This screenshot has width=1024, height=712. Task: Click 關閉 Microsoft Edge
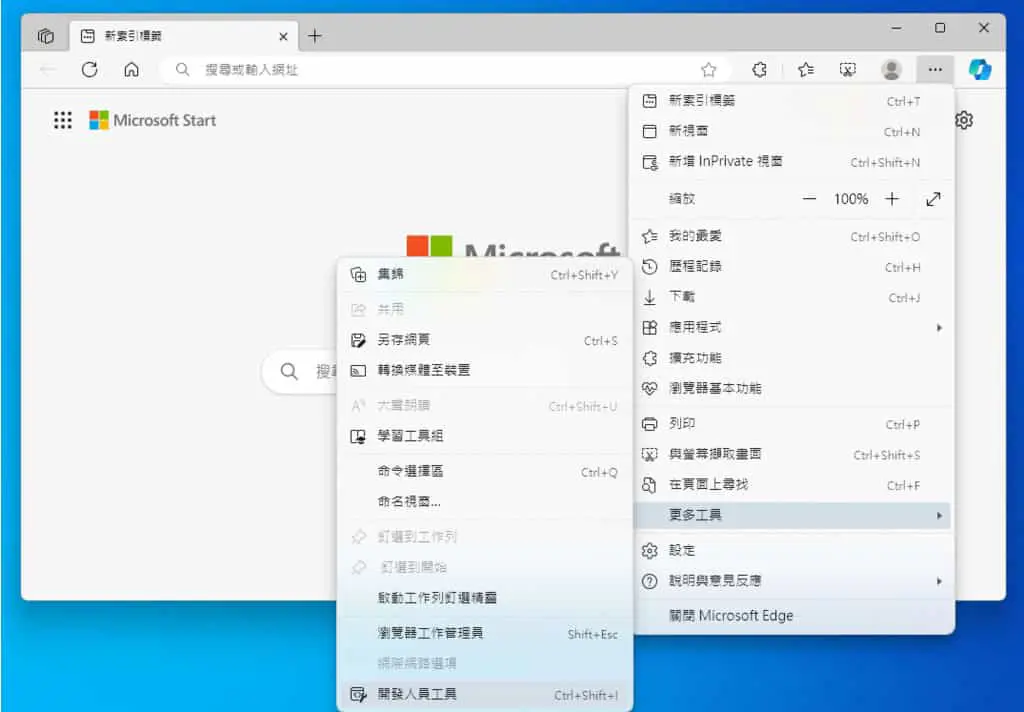coord(792,615)
